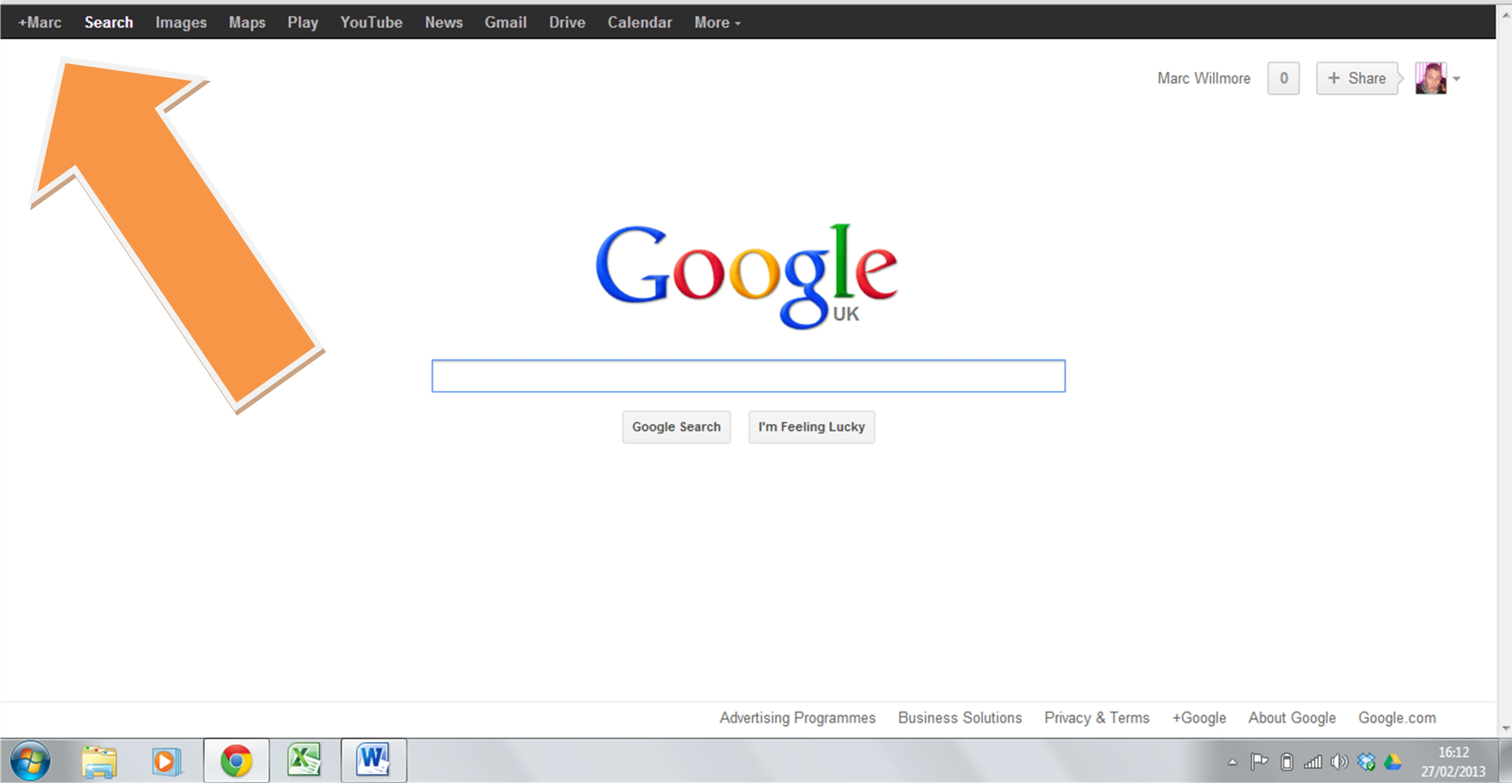
Task: Switch to Google Chrome in the taskbar
Action: click(236, 762)
